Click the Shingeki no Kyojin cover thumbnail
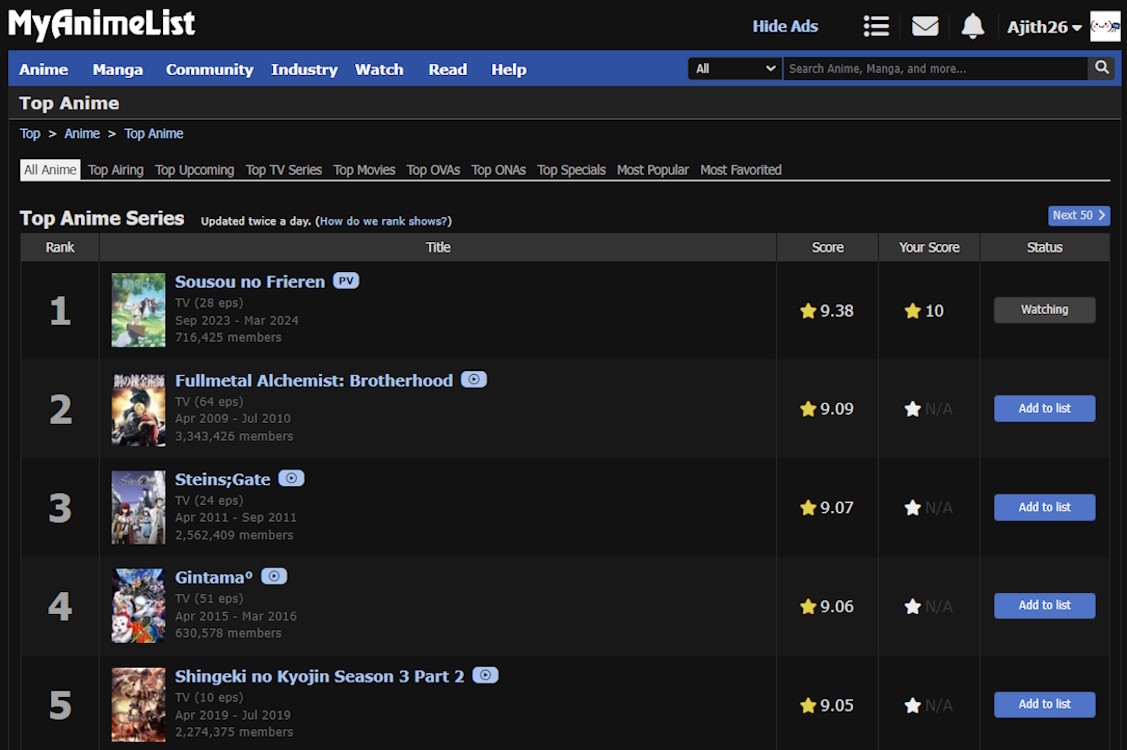 pyautogui.click(x=139, y=705)
